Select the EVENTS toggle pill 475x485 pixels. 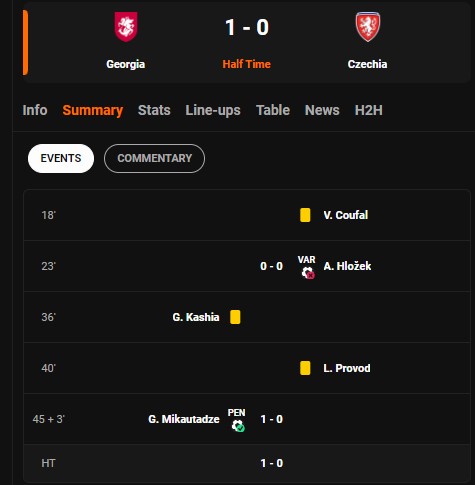click(x=61, y=158)
